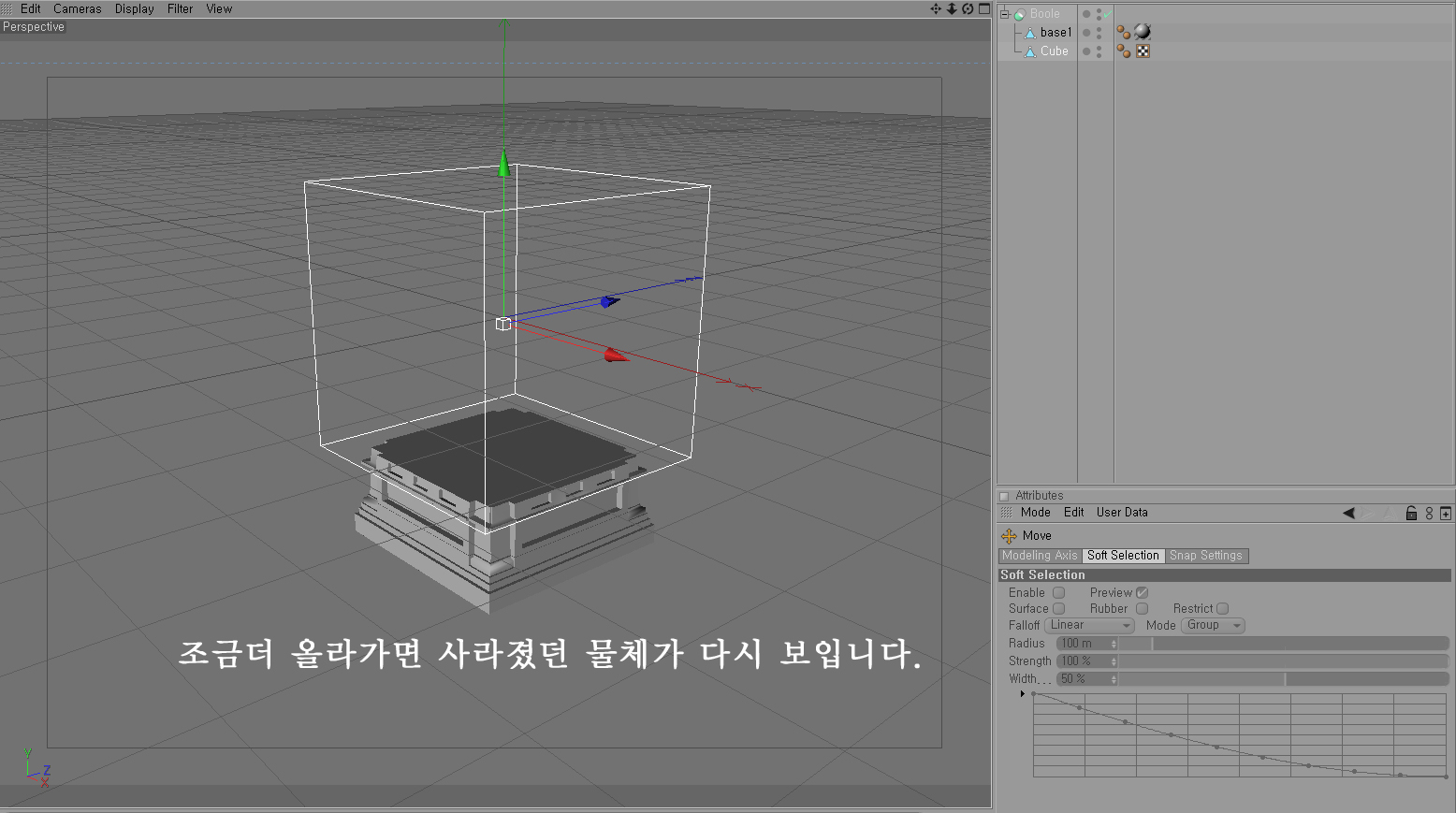Toggle the Surface checkbox
The width and height of the screenshot is (1456, 813).
[x=1058, y=609]
